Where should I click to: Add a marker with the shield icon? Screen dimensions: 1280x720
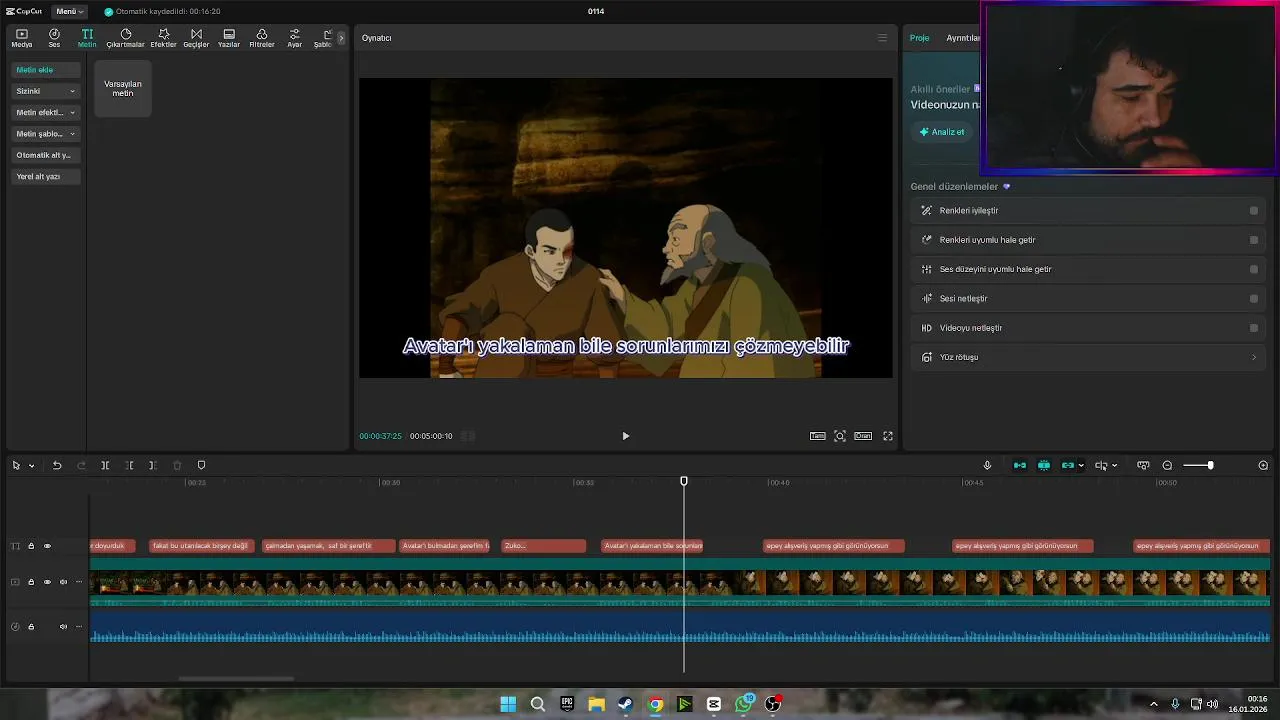click(201, 465)
